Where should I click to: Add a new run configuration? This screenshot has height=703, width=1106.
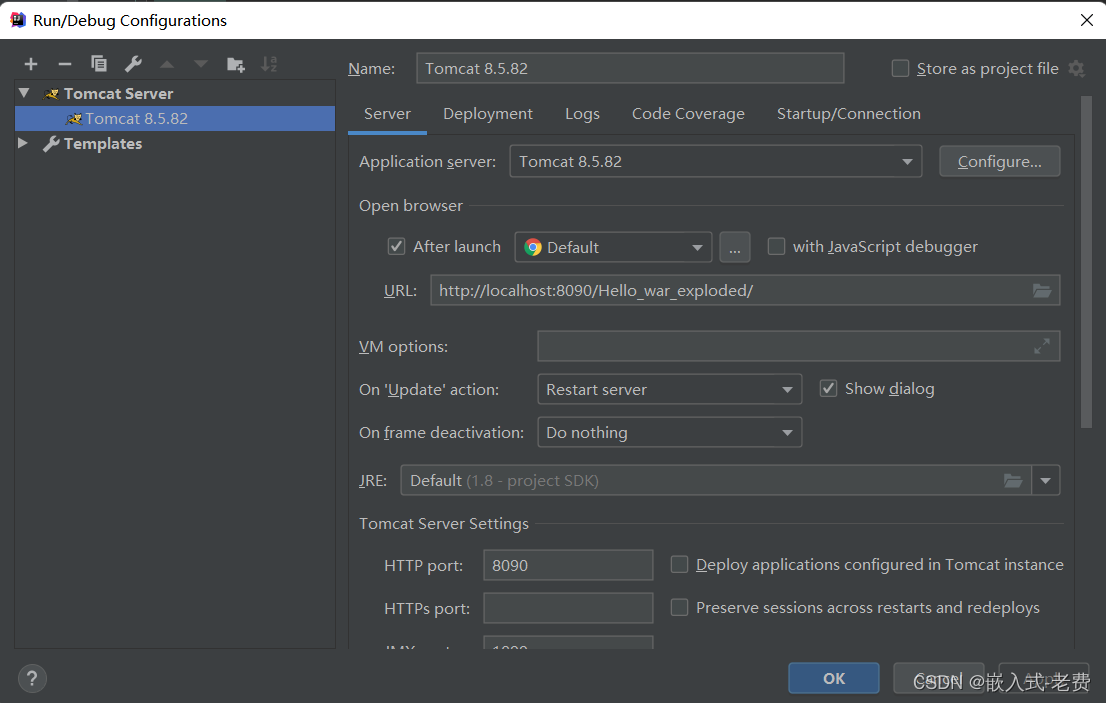[30, 63]
